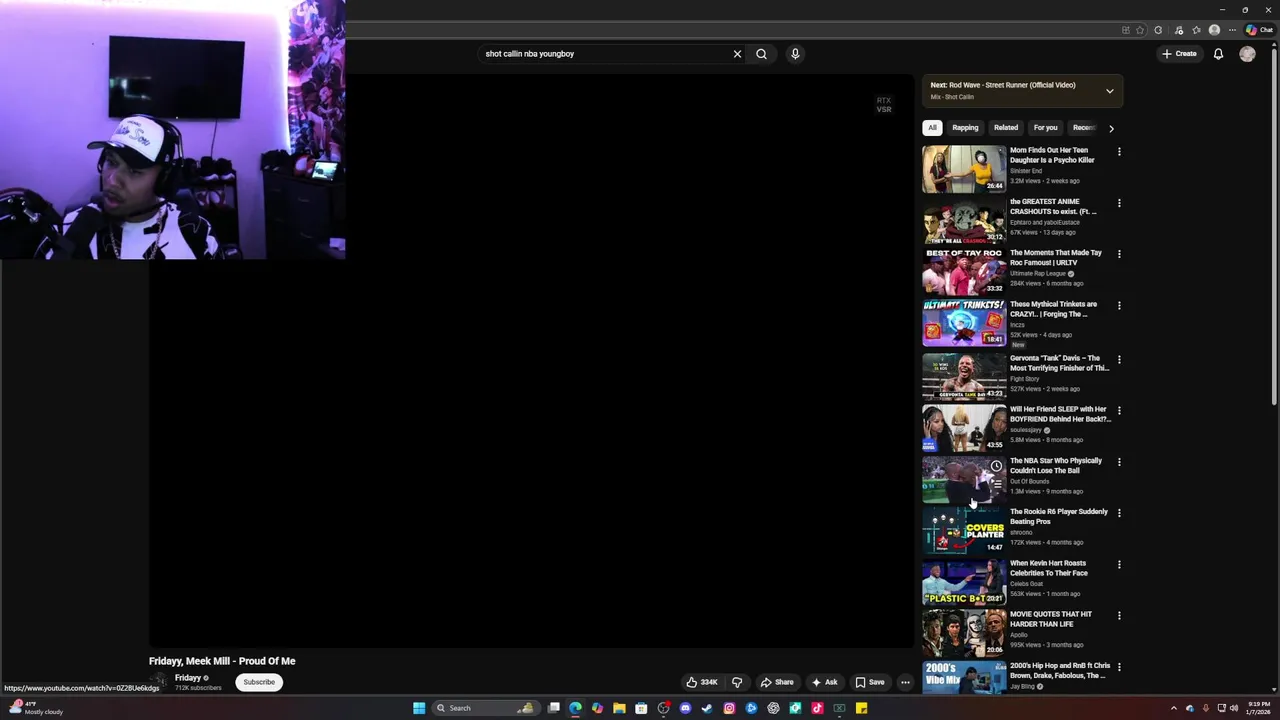
Task: Start voice search with microphone icon
Action: point(795,54)
